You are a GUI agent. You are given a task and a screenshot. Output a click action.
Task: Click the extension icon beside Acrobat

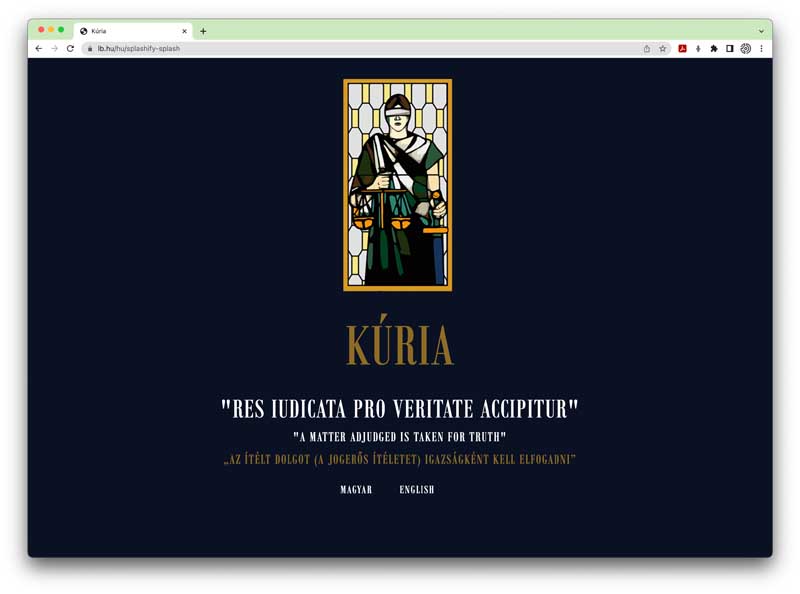tap(698, 49)
